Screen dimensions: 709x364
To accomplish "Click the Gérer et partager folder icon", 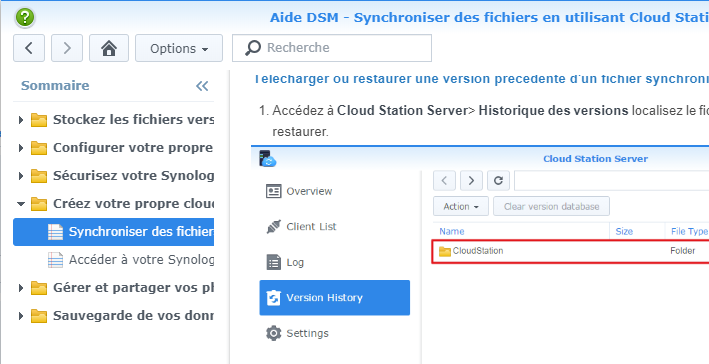I will [x=39, y=288].
